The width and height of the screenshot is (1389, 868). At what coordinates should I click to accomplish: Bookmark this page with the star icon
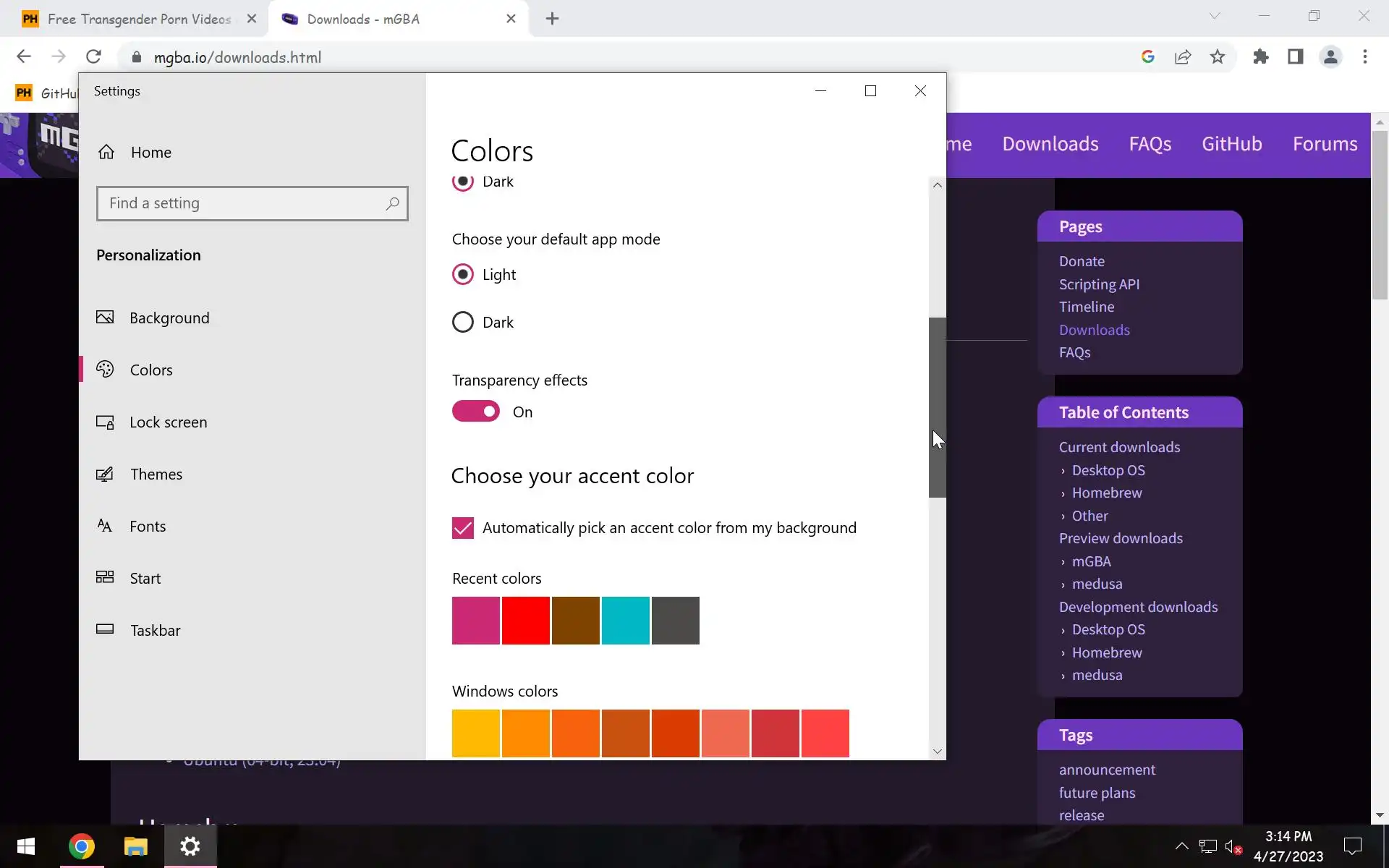point(1218,57)
